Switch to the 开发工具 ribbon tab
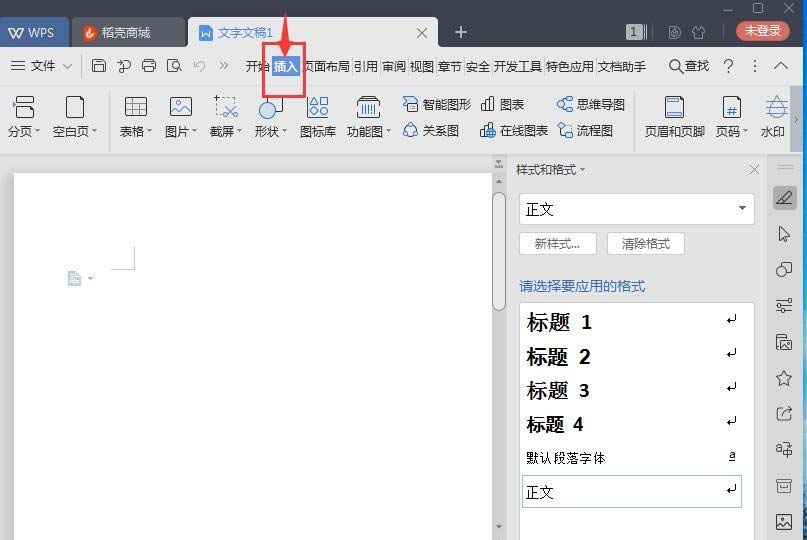 [x=518, y=66]
